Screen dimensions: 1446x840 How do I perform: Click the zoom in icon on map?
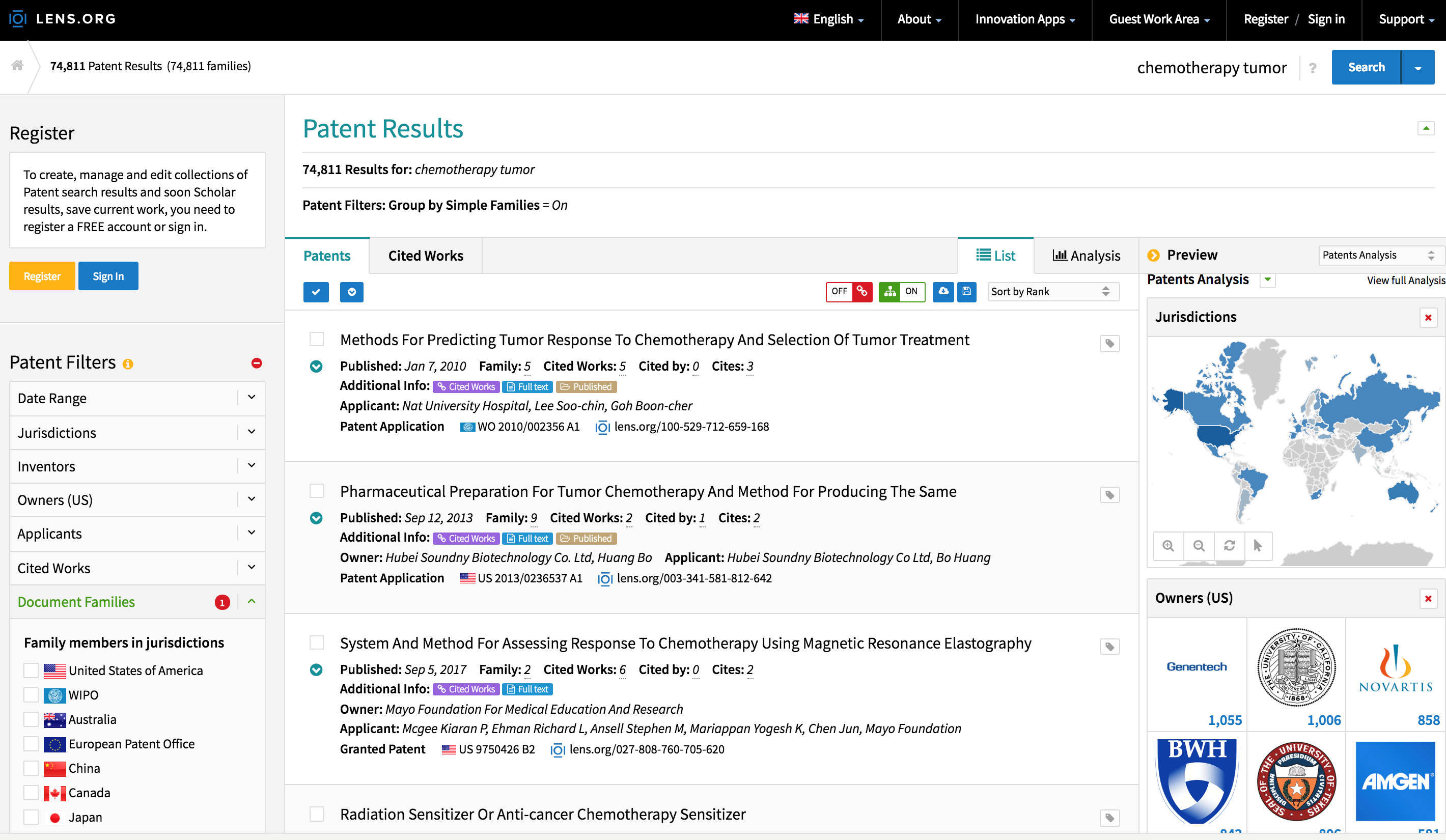click(1167, 545)
